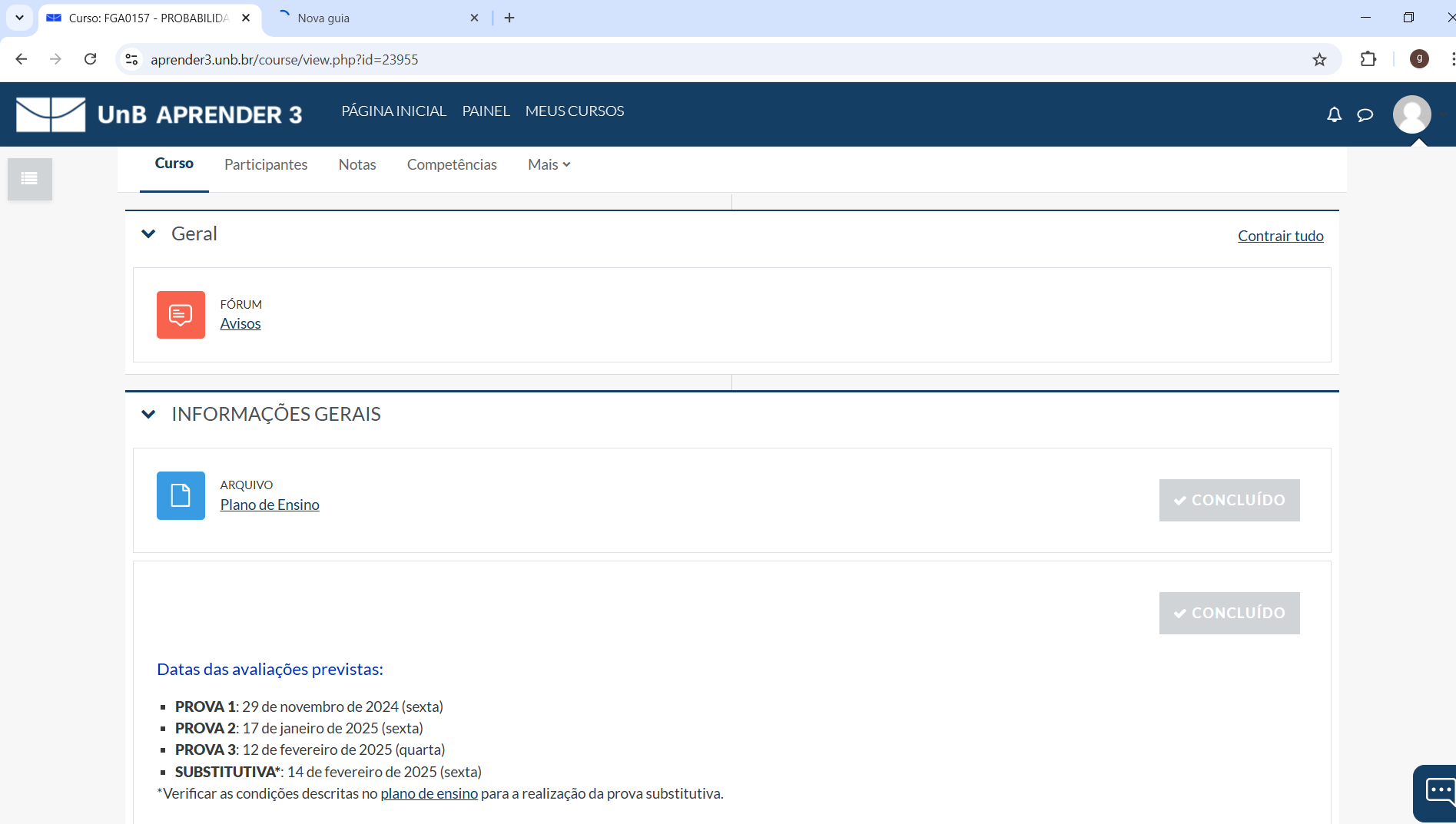Screen dimensions: 1456x824
Task: Toggle Concluído for Plano de Ensino
Action: click(x=1229, y=500)
